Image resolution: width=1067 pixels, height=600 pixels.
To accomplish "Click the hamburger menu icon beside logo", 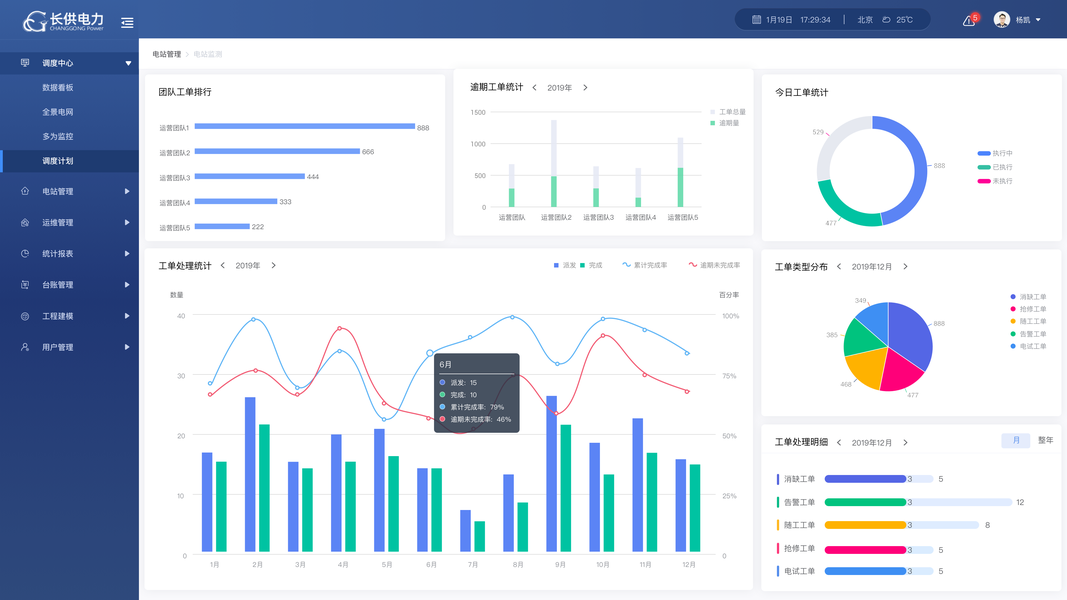I will (x=127, y=22).
